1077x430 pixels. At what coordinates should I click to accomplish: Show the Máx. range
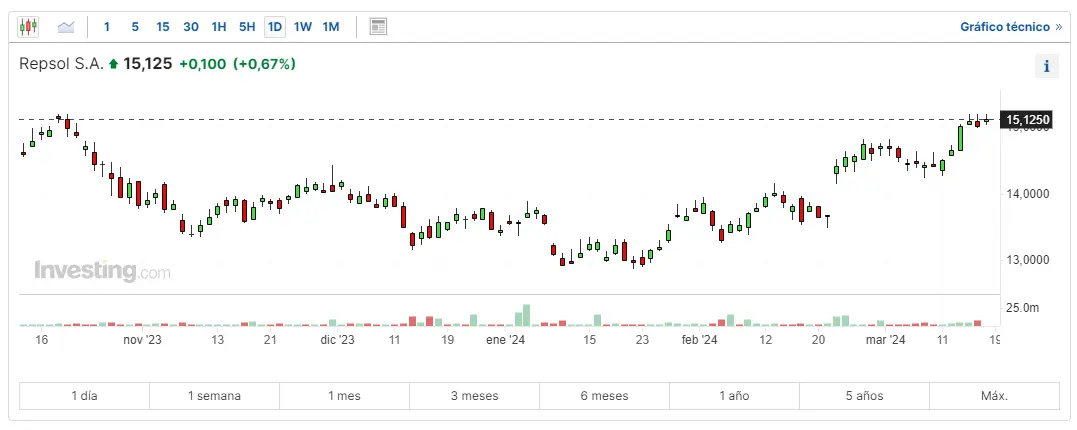point(995,396)
